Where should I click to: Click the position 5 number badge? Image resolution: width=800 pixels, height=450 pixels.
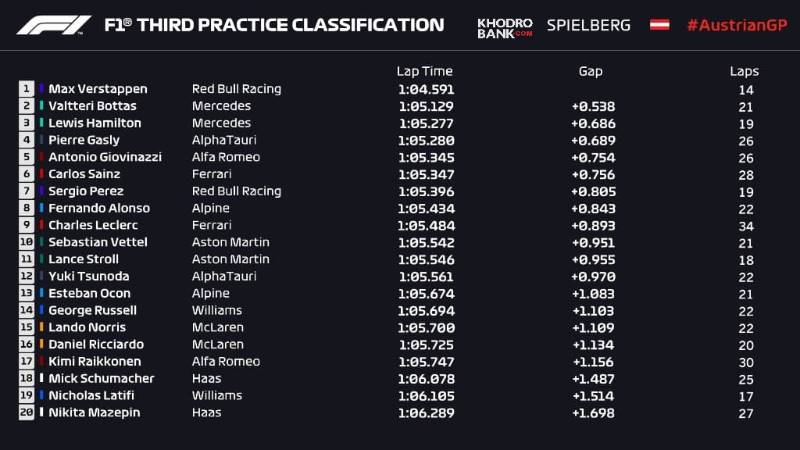pyautogui.click(x=26, y=157)
